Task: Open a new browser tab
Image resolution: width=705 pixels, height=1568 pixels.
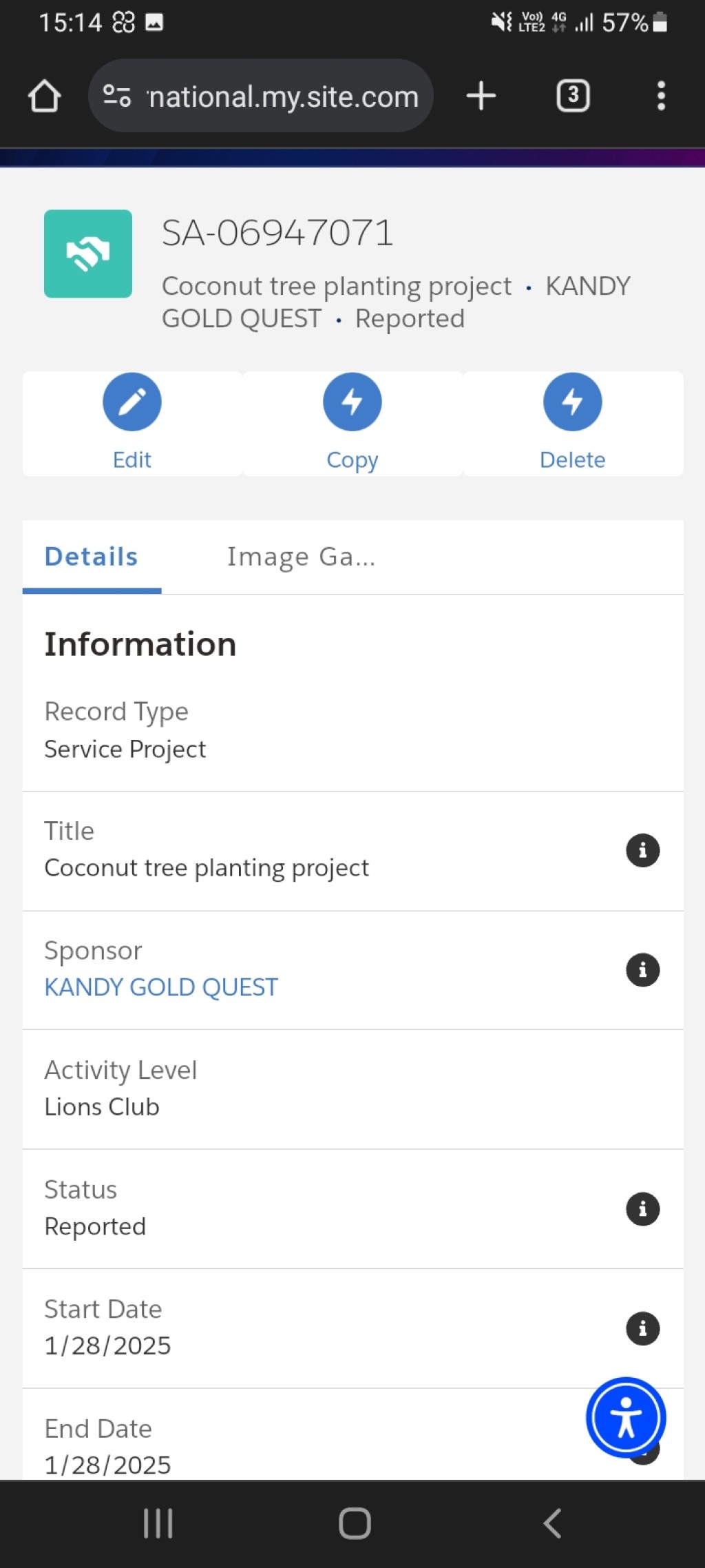Action: (x=481, y=96)
